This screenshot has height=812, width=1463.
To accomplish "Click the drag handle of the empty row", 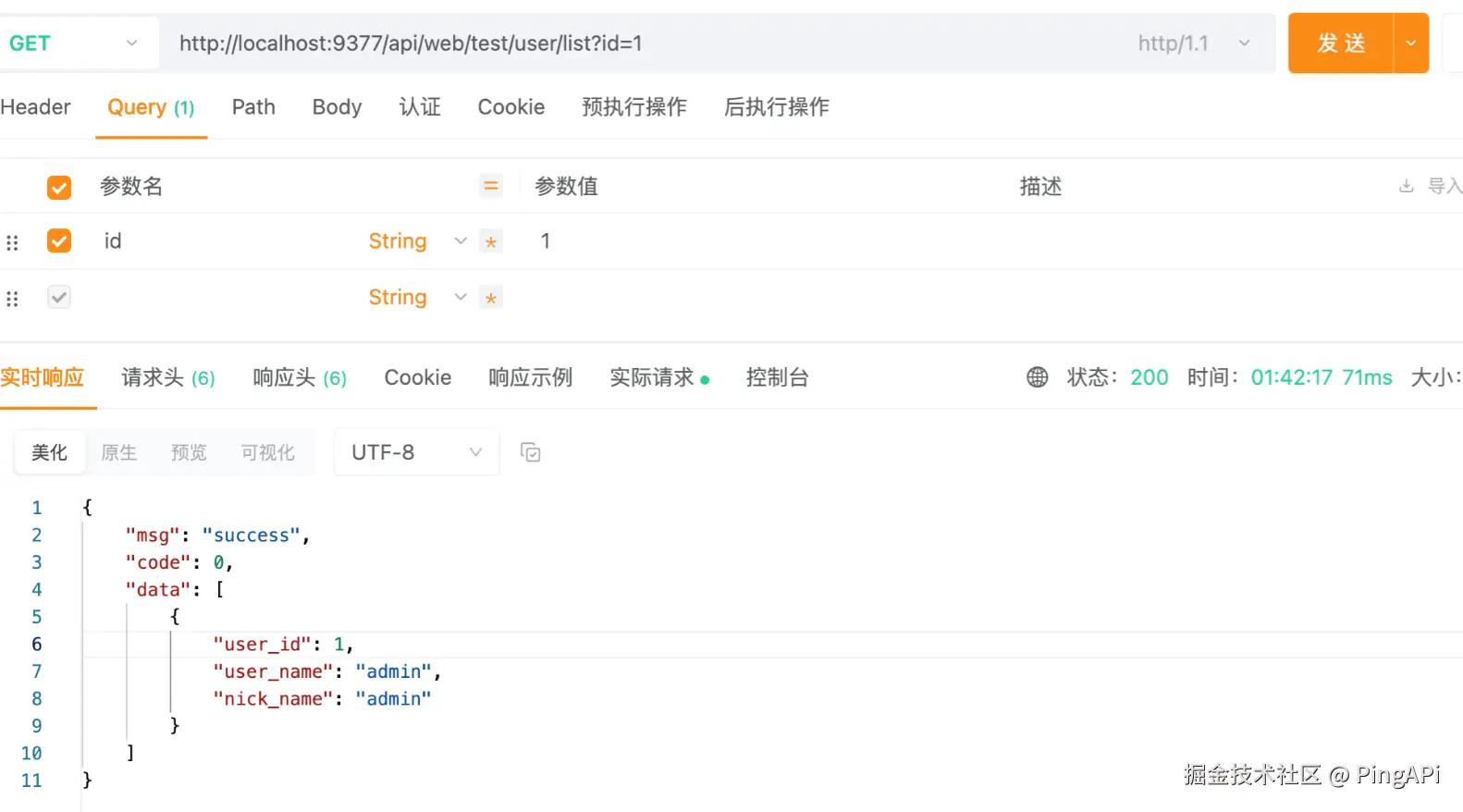I will point(12,298).
